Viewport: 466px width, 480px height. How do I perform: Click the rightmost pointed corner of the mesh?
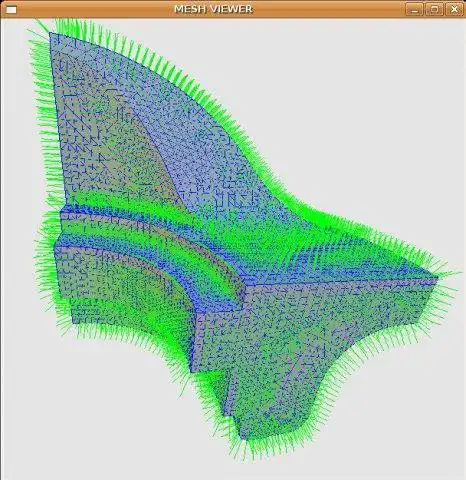coord(437,278)
